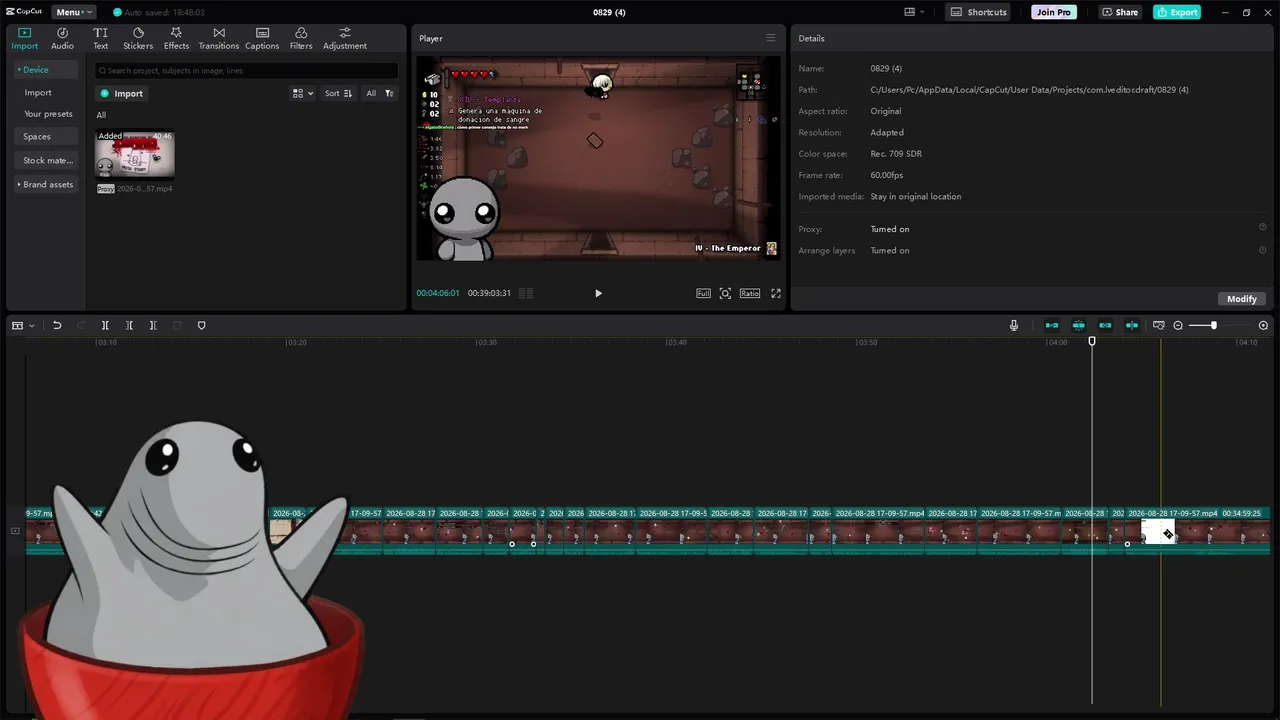Delete left of playhead with trim-left tool
The width and height of the screenshot is (1280, 720).
click(129, 325)
